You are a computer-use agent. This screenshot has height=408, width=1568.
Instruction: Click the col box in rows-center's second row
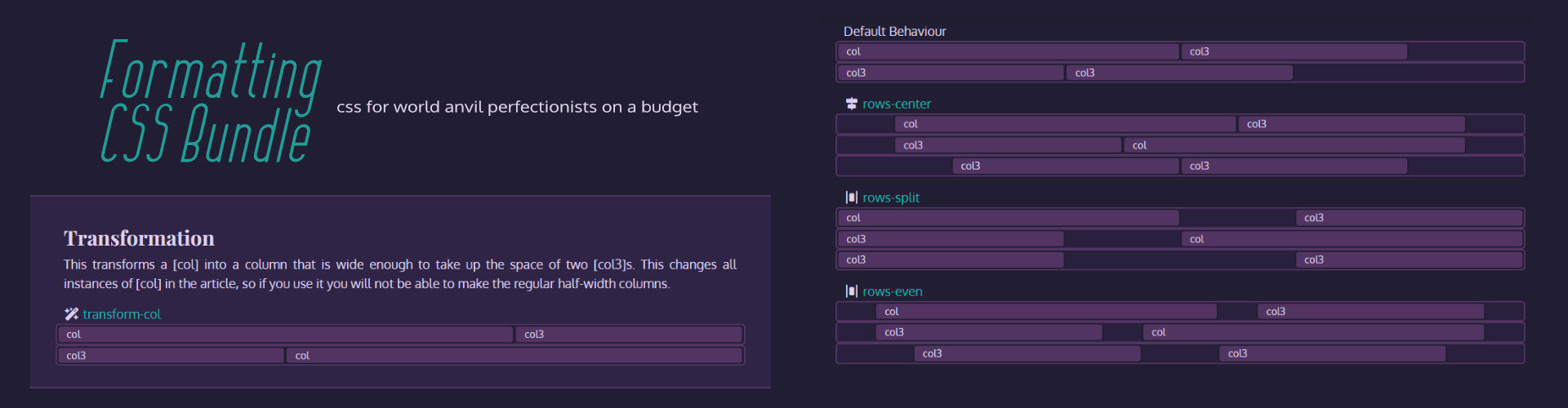pos(1294,145)
